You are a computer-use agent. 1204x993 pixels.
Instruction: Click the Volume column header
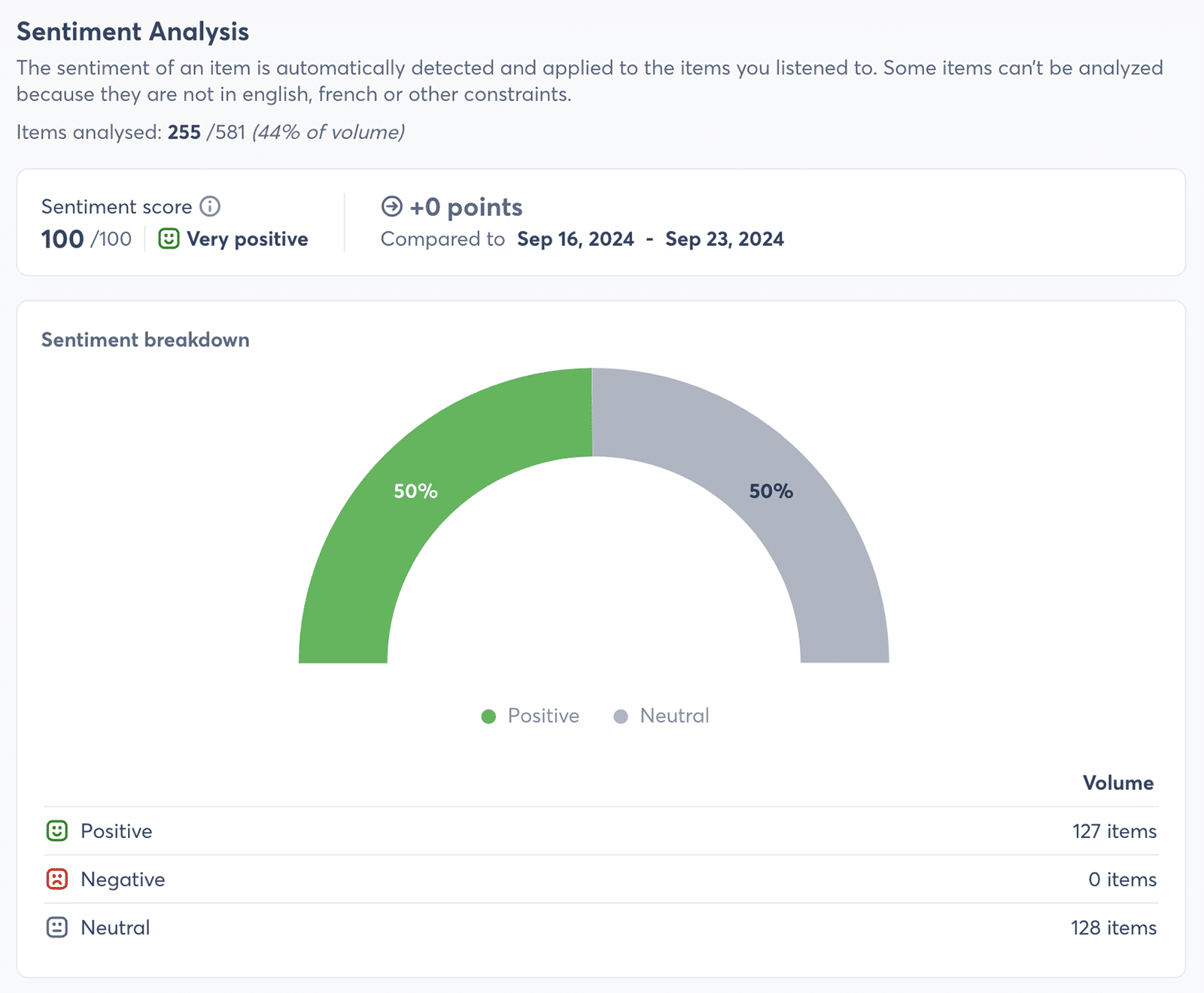pos(1118,783)
